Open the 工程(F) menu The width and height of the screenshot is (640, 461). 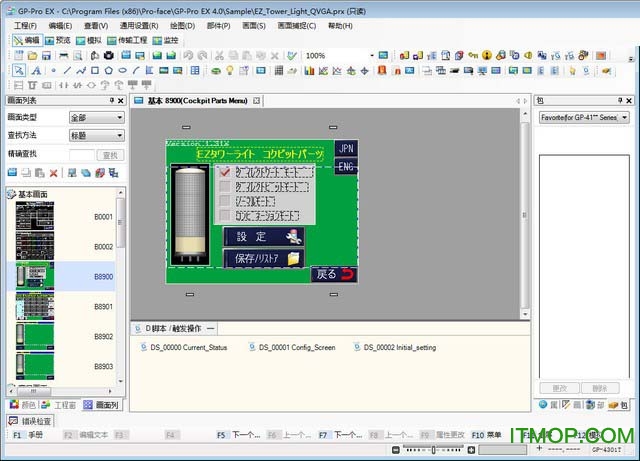point(25,26)
